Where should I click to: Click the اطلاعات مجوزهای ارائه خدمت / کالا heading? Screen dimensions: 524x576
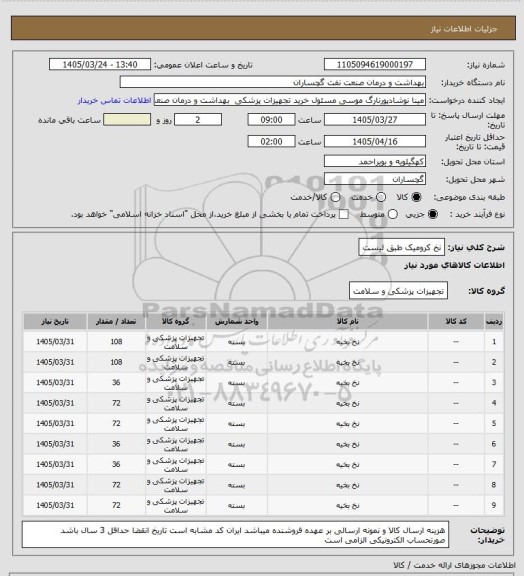pyautogui.click(x=454, y=566)
